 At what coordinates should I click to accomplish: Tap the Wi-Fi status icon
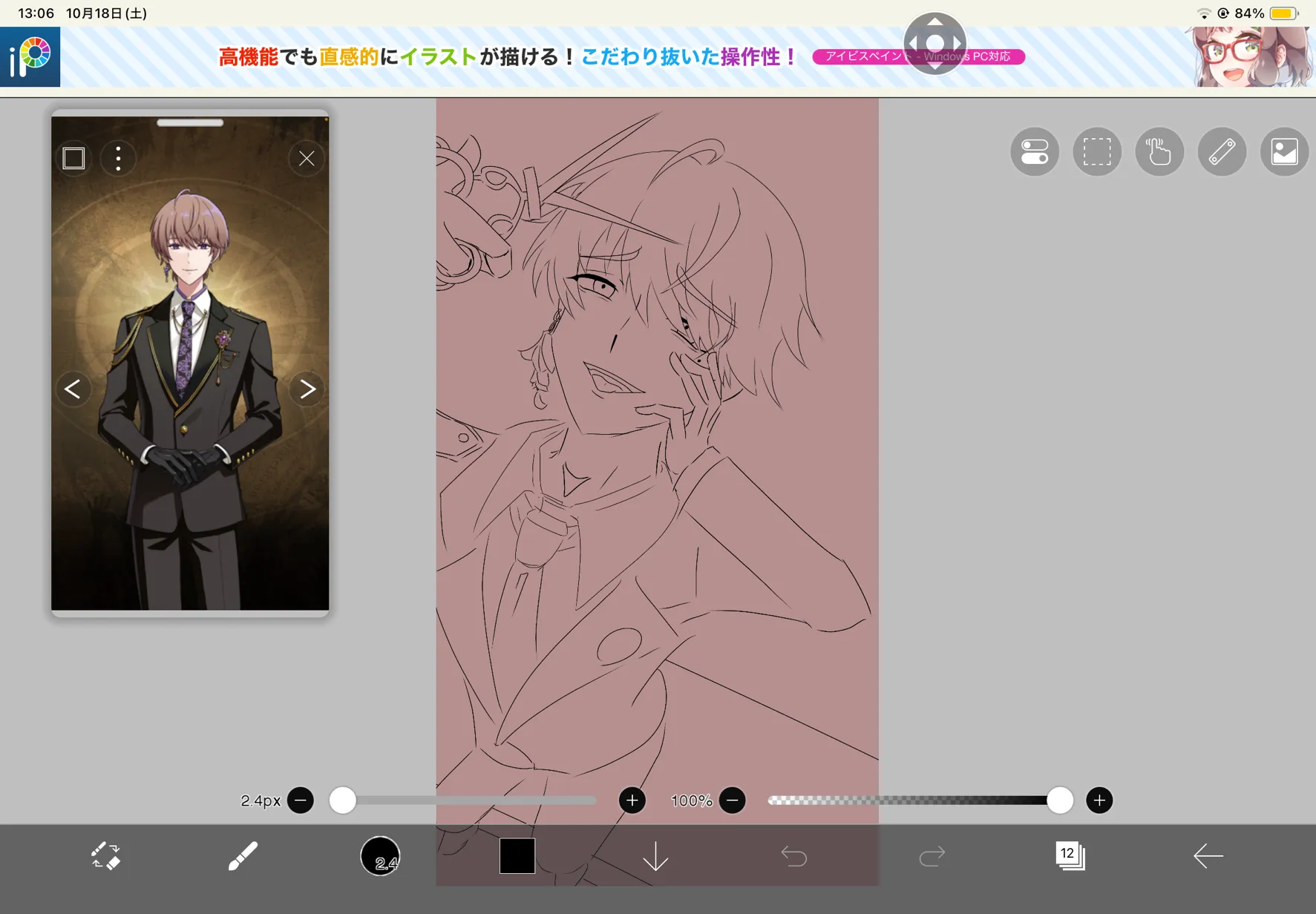point(1203,13)
